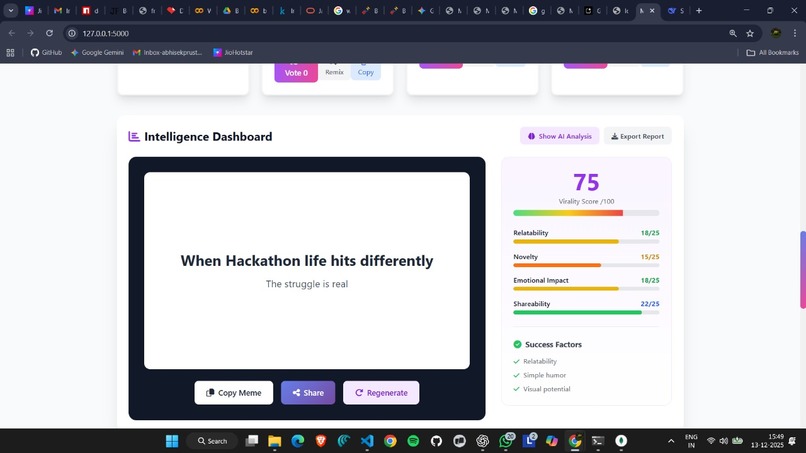Click the Vote 0 button
The image size is (806, 453).
pyautogui.click(x=296, y=73)
